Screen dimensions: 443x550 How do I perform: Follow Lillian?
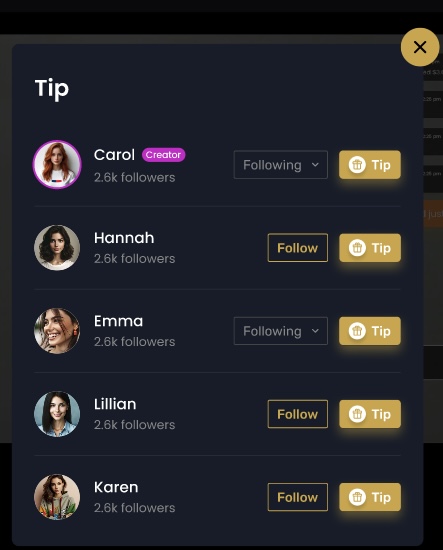298,414
